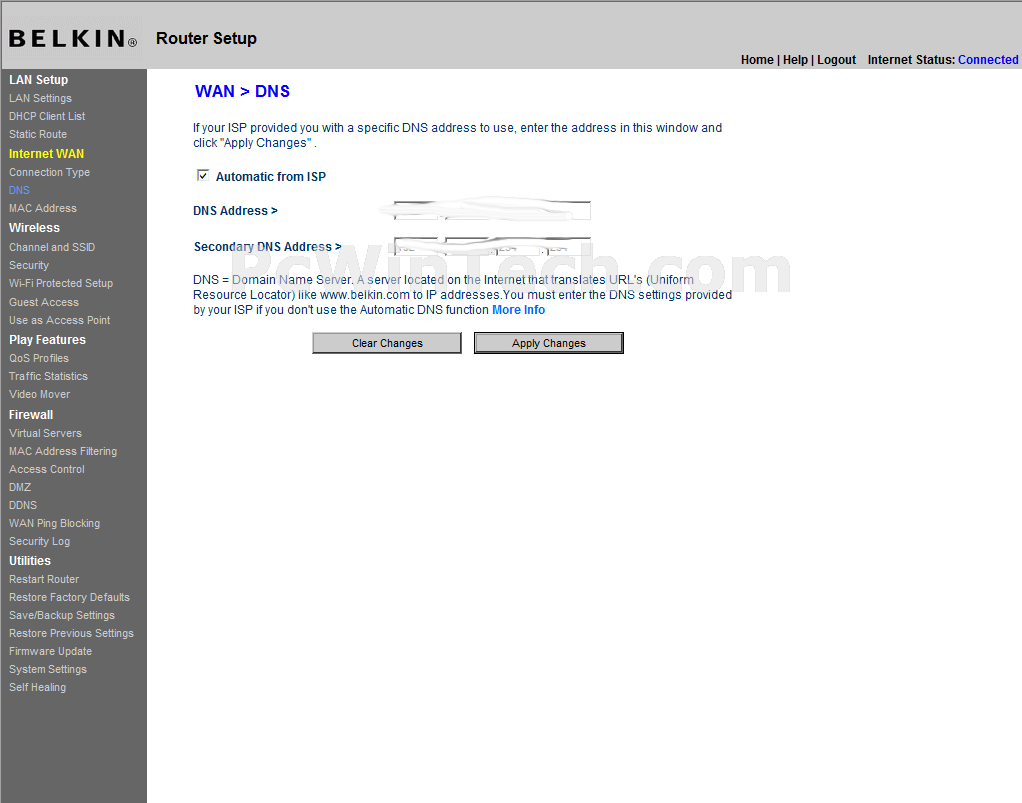
Task: Open Guest Access settings
Action: coord(44,302)
